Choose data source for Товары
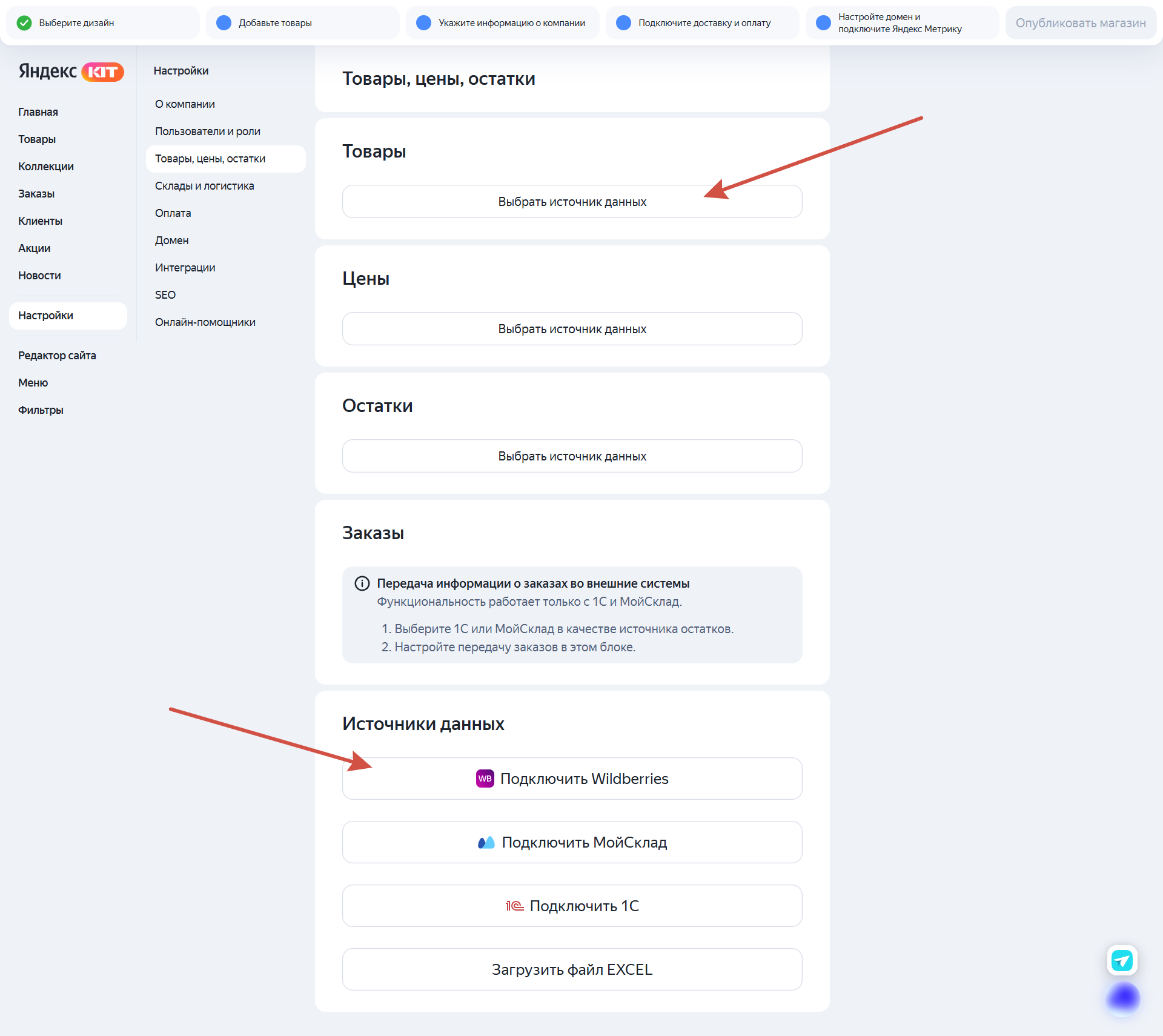Screen dimensions: 1163x1036 point(572,202)
